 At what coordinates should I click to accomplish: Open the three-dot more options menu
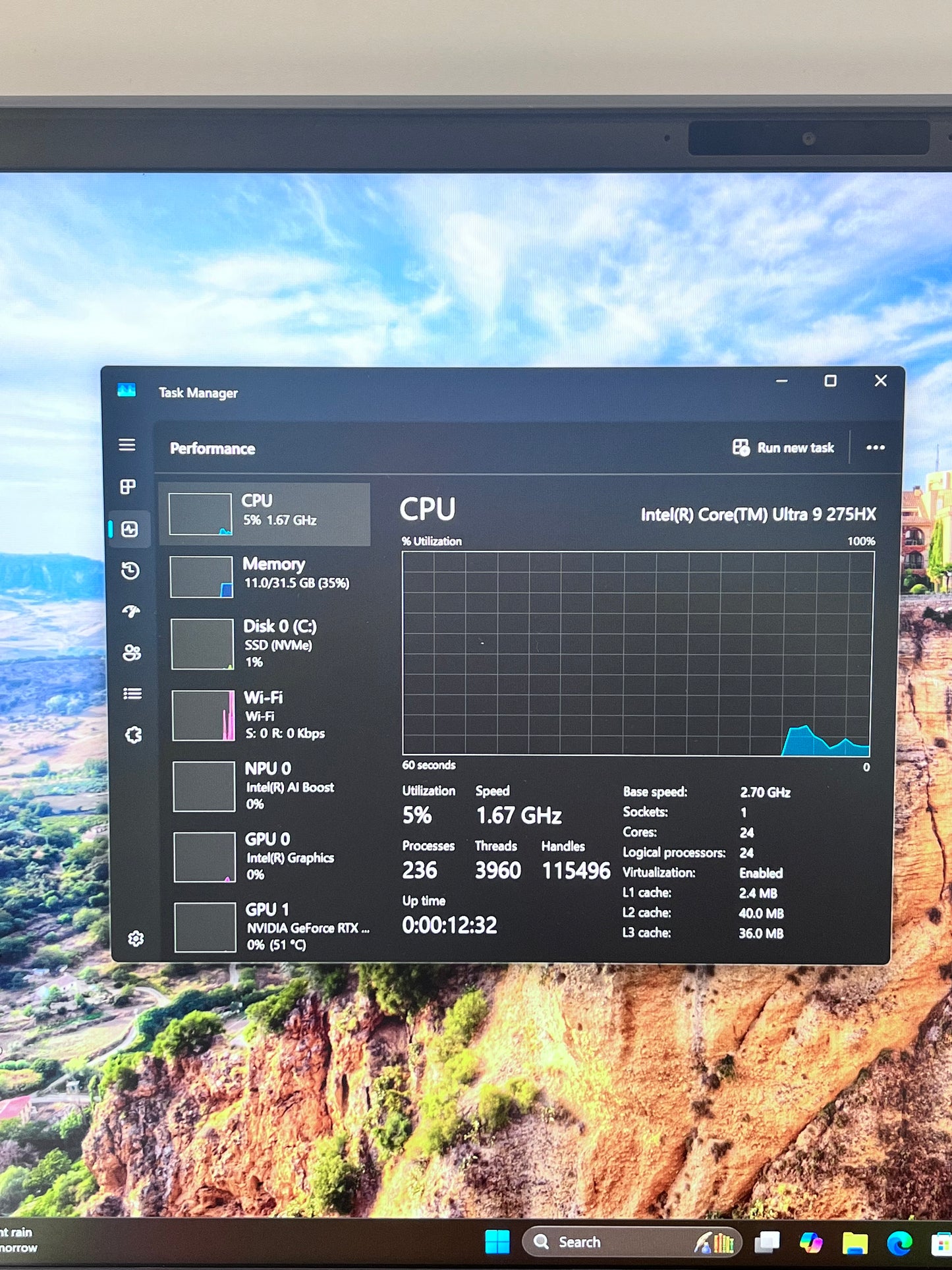click(x=876, y=447)
